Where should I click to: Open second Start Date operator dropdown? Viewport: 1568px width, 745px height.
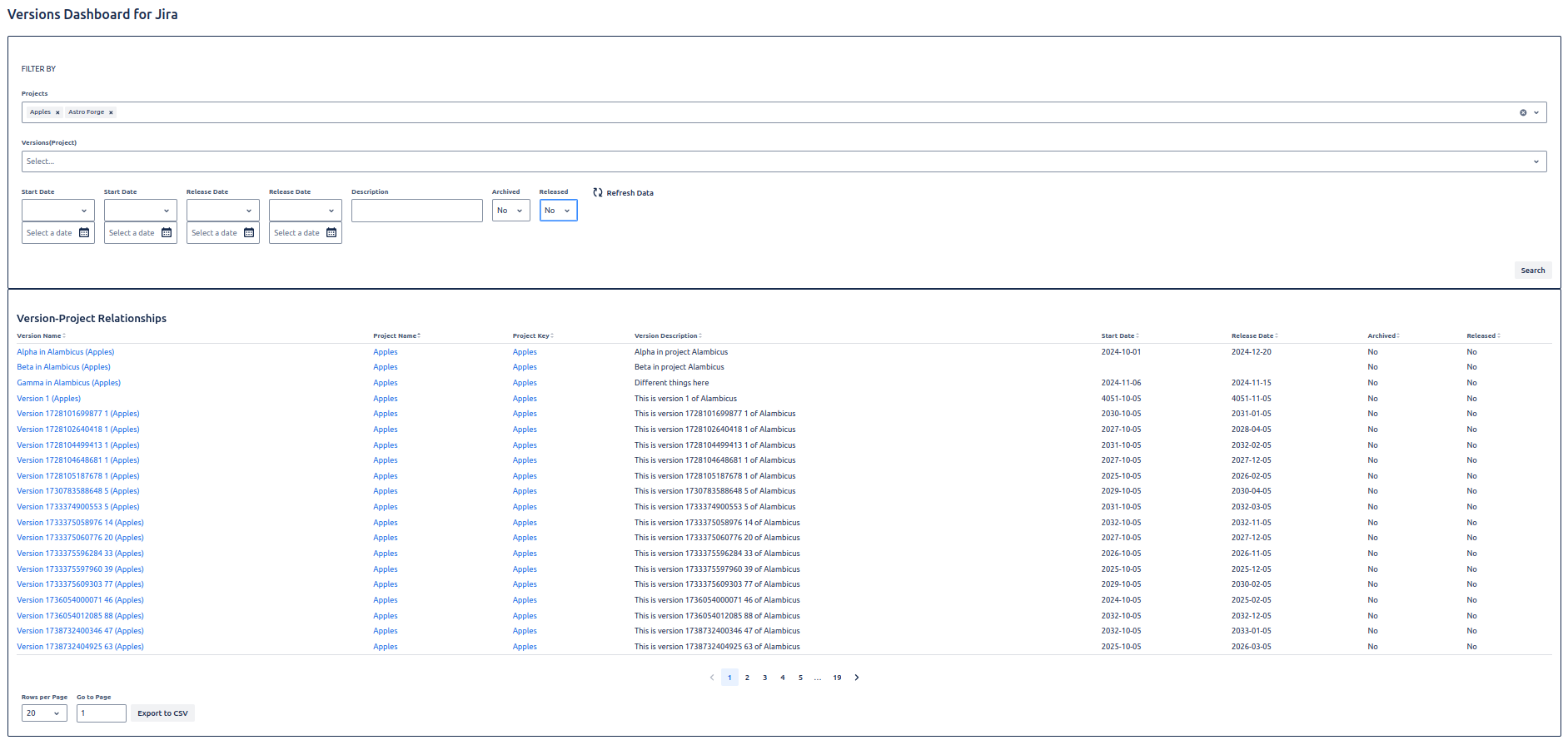(140, 211)
